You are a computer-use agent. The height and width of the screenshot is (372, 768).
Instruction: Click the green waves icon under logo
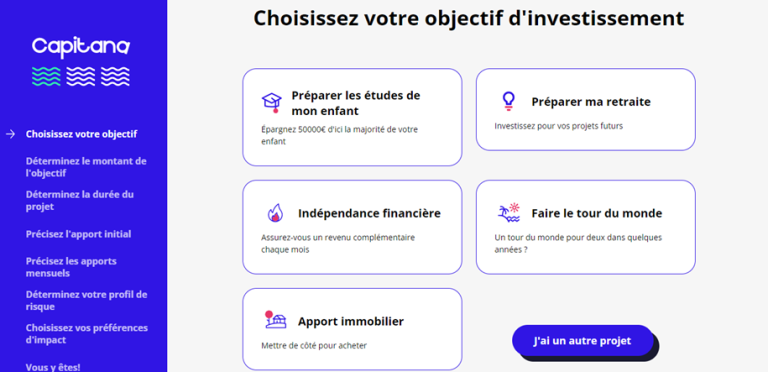click(47, 76)
